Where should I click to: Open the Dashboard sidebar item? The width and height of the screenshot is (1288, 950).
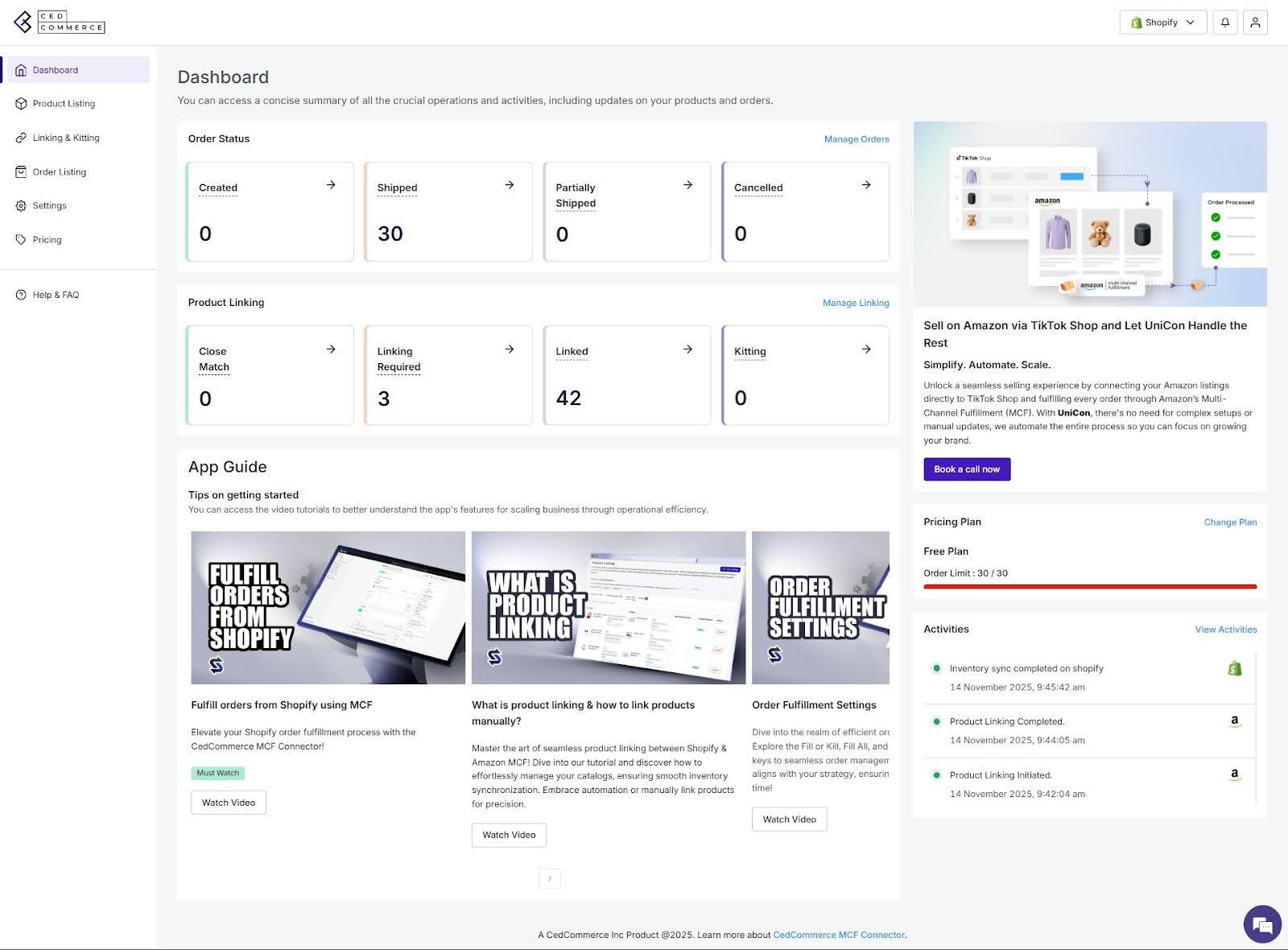(x=56, y=69)
